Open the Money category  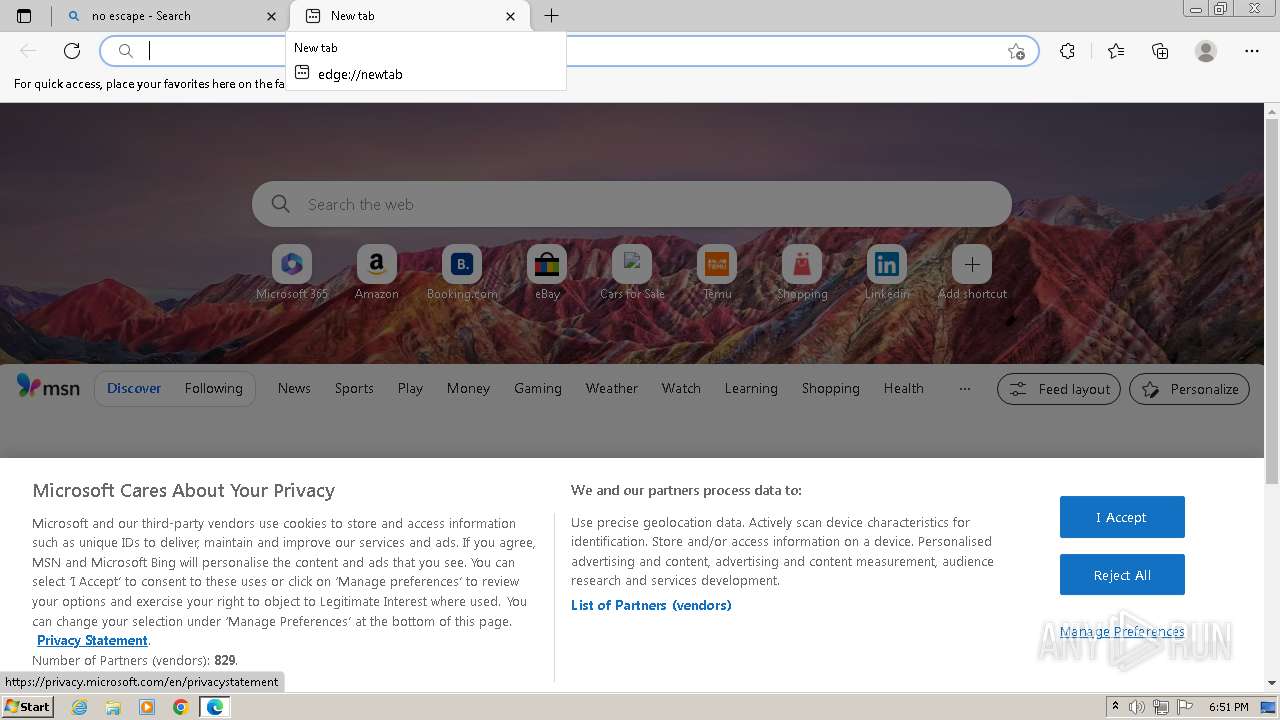pyautogui.click(x=468, y=388)
